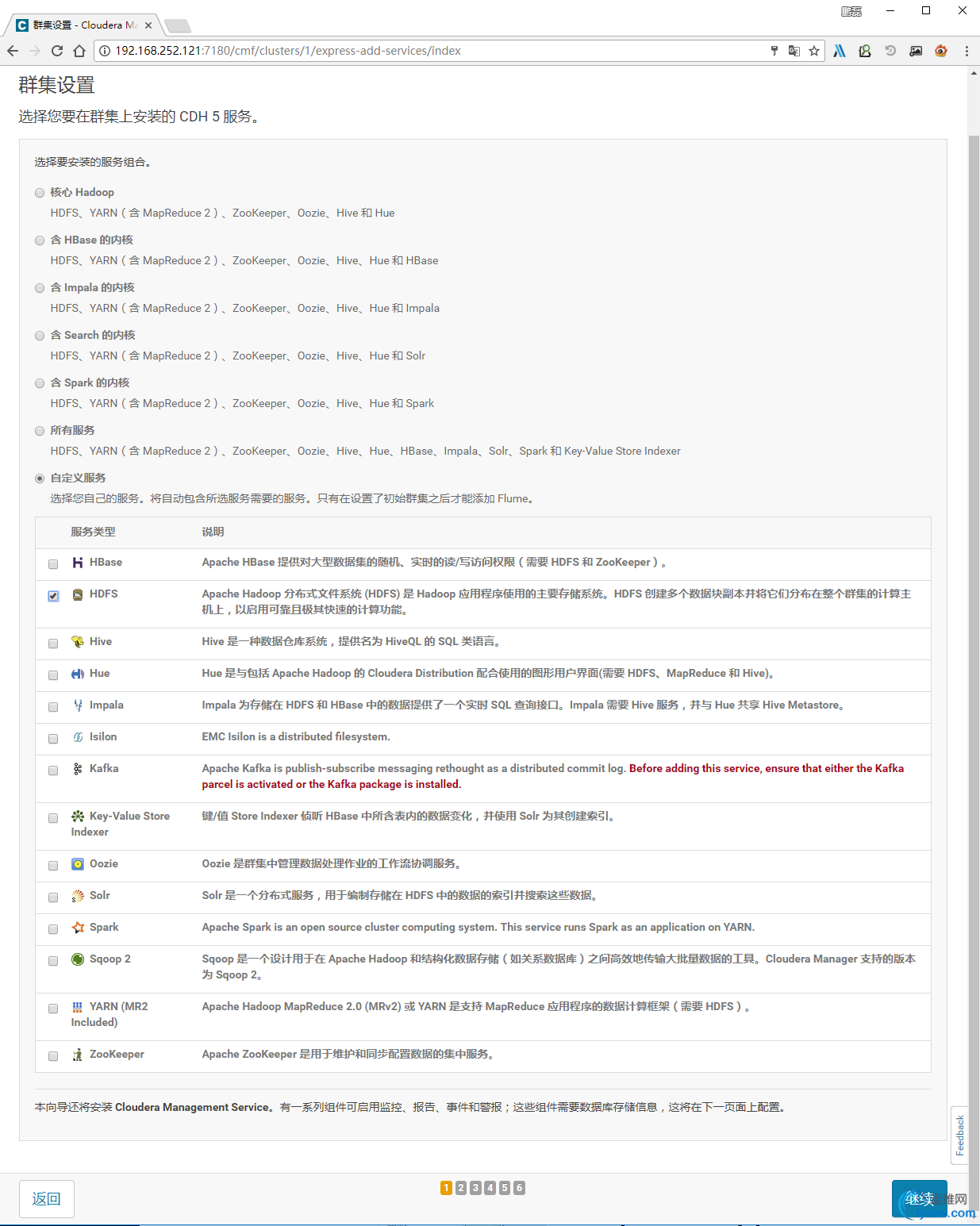Click the Spark service icon
Screen dimensions: 980x1226
point(78,928)
